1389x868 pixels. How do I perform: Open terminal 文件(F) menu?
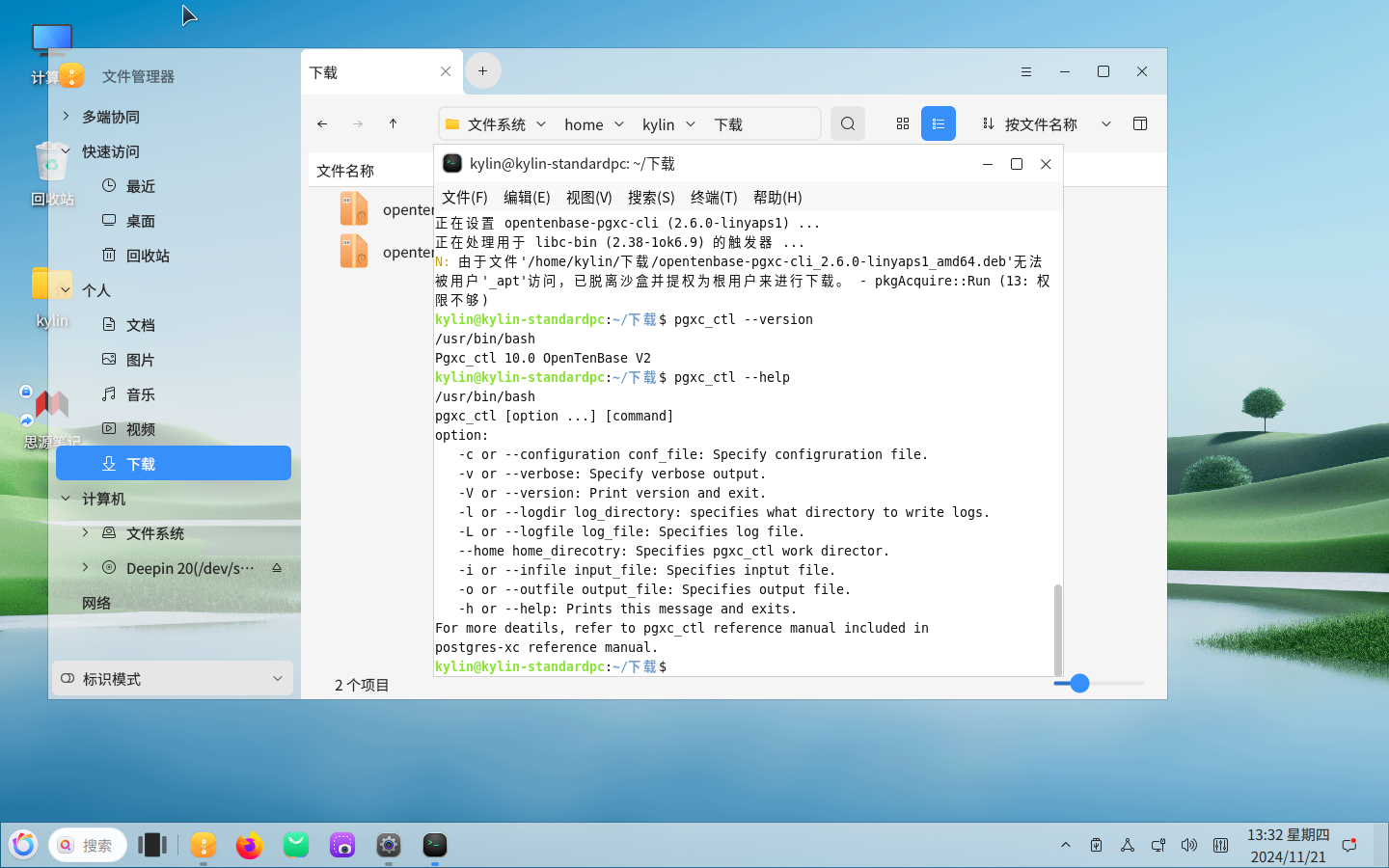point(465,197)
